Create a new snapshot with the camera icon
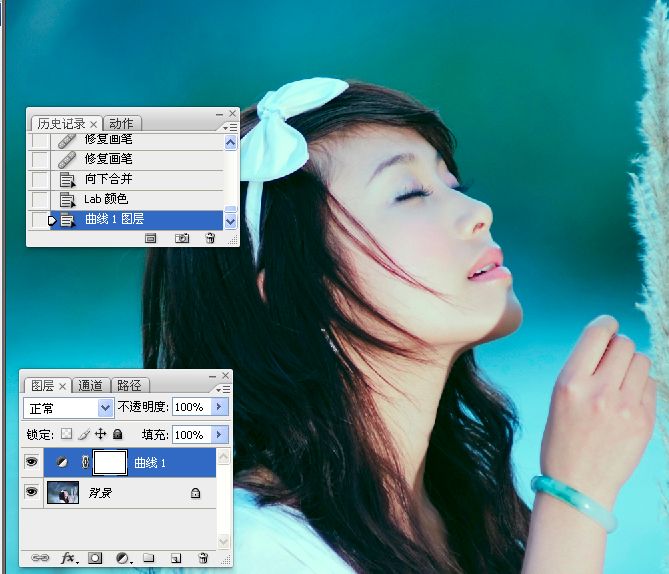The height and width of the screenshot is (574, 669). coord(182,238)
